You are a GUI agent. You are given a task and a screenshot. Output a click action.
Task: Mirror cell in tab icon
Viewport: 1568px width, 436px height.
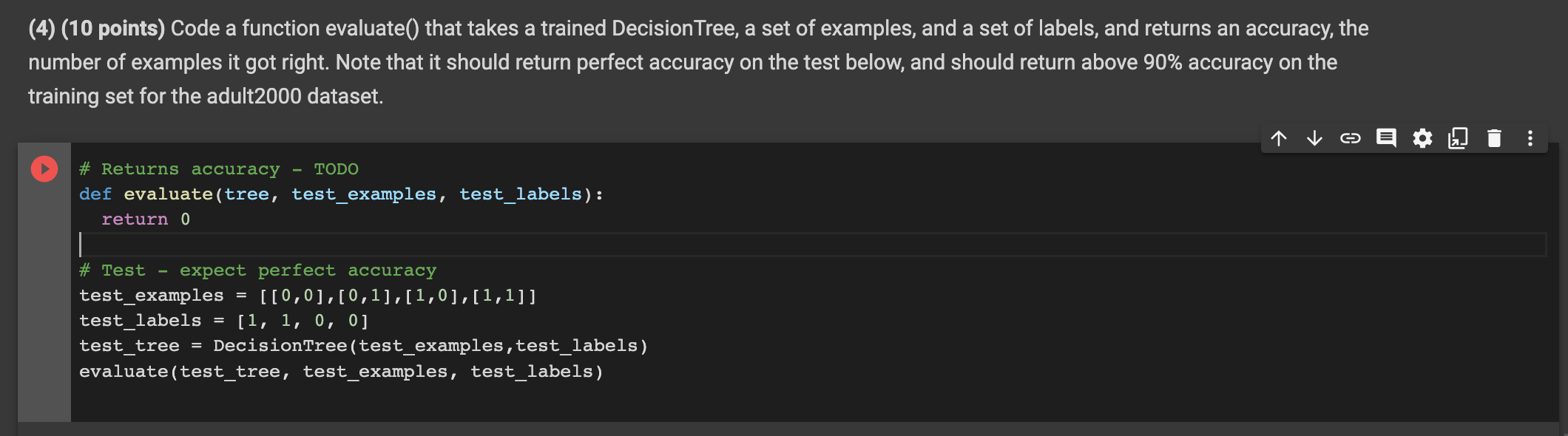tap(1458, 138)
